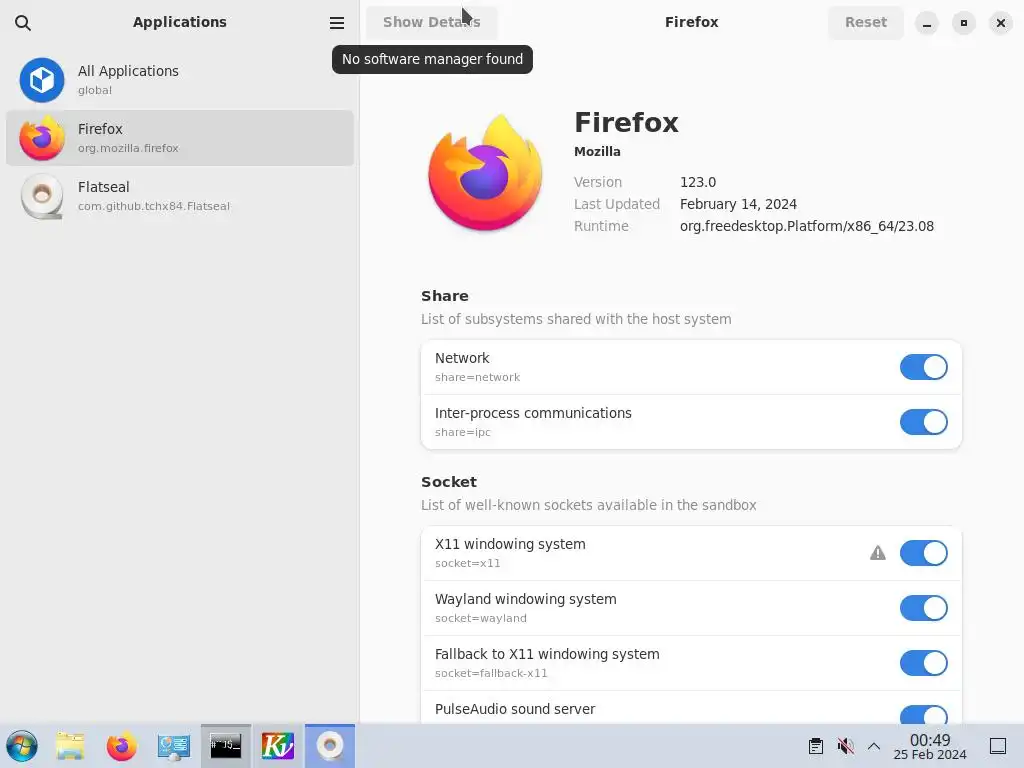Click the X11 warning triangle icon
Viewport: 1024px width, 768px height.
pyautogui.click(x=878, y=553)
